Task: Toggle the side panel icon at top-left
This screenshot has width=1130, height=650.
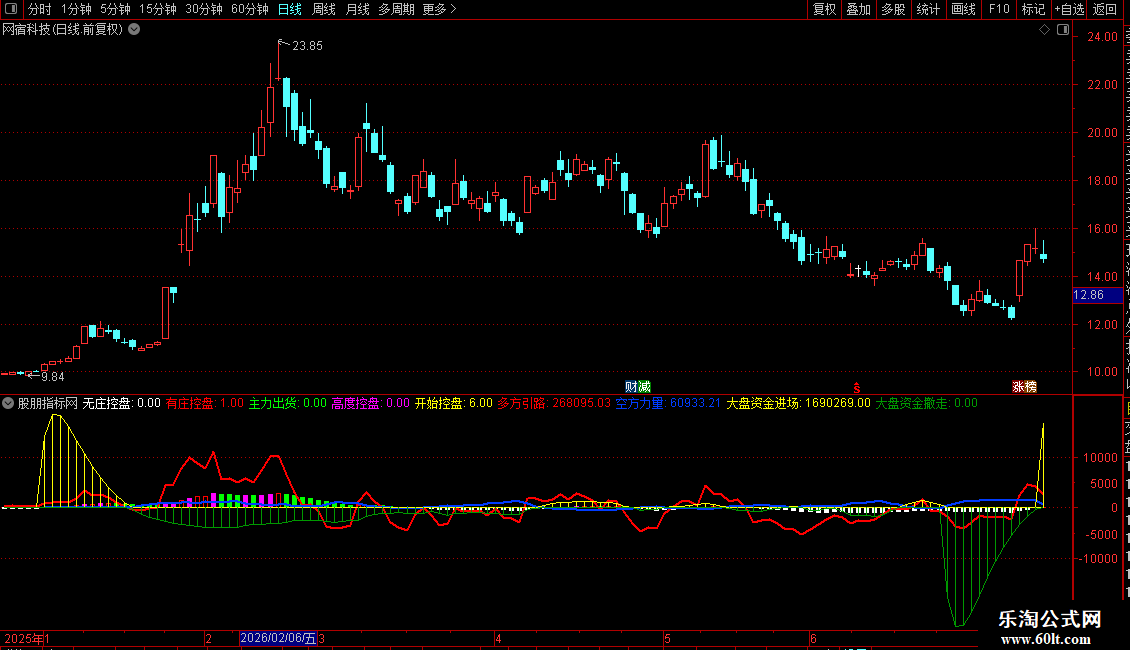Action: click(11, 9)
